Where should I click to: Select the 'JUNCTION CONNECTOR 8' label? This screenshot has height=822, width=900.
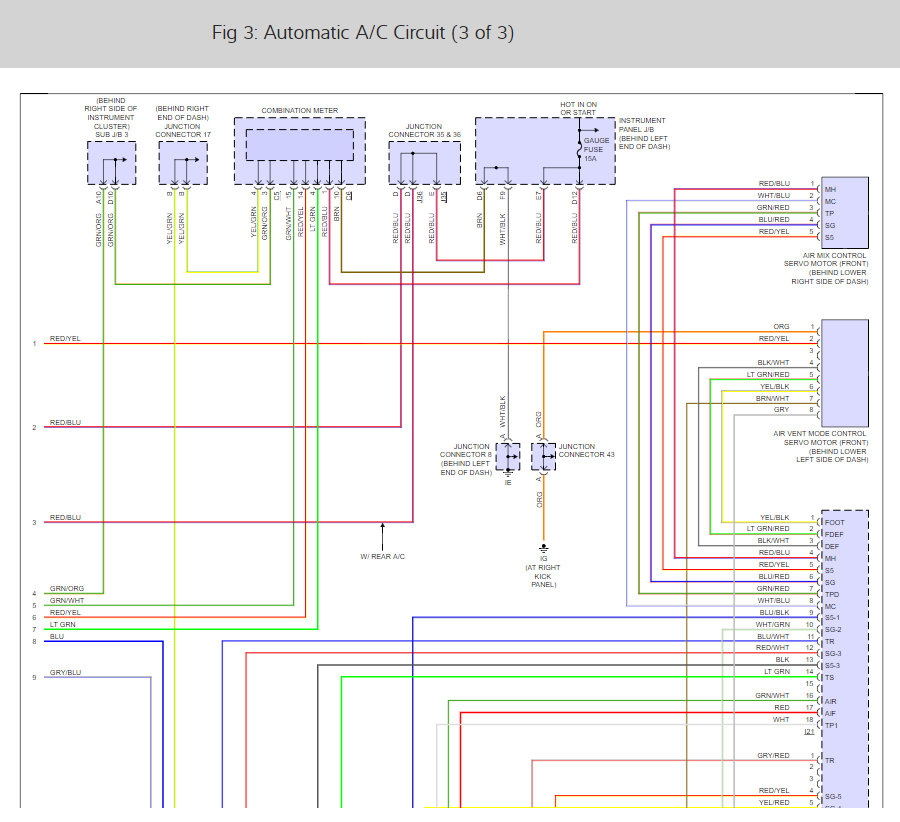point(465,450)
